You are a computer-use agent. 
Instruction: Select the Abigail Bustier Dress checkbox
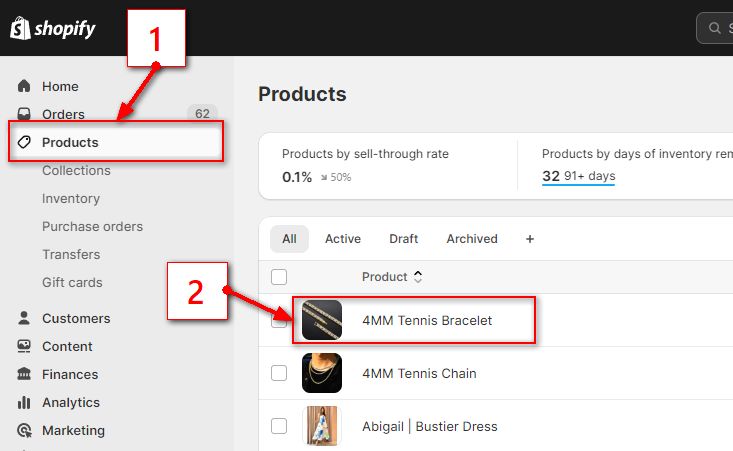(279, 426)
